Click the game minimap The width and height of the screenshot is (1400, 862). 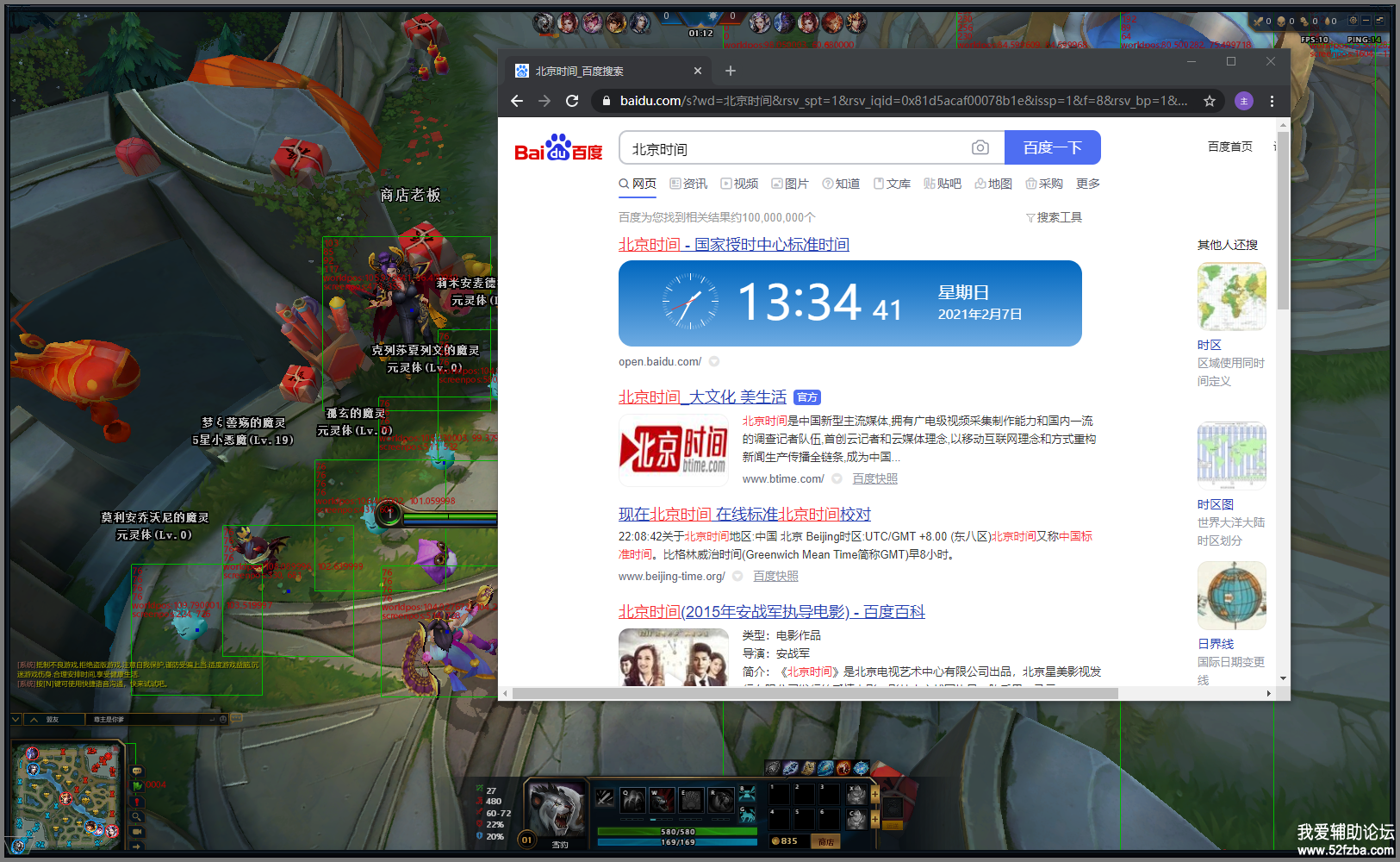66,796
